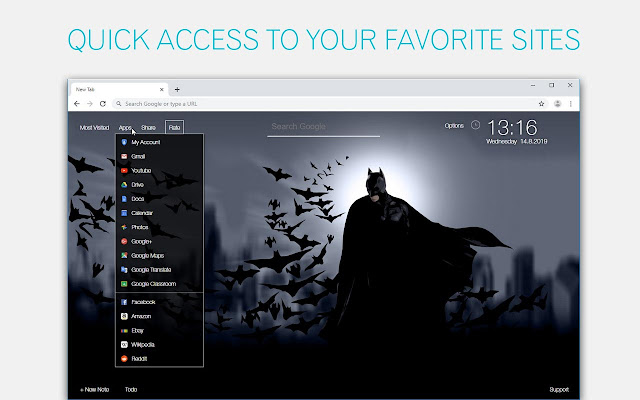Click the browser forward arrow

[90, 104]
